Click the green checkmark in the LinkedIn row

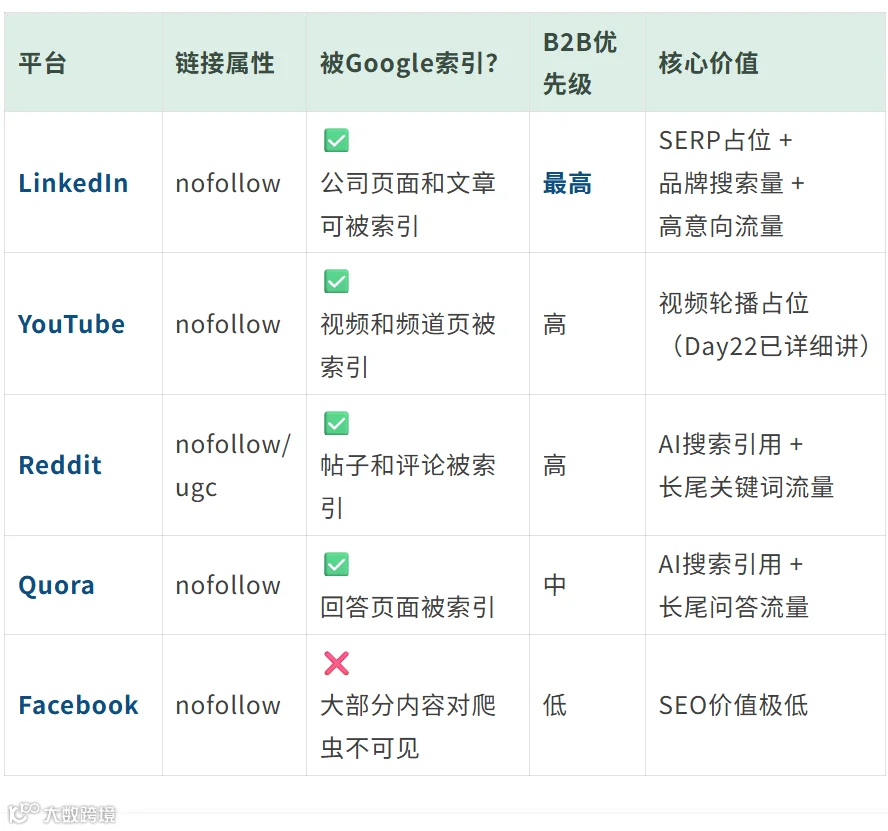[336, 140]
